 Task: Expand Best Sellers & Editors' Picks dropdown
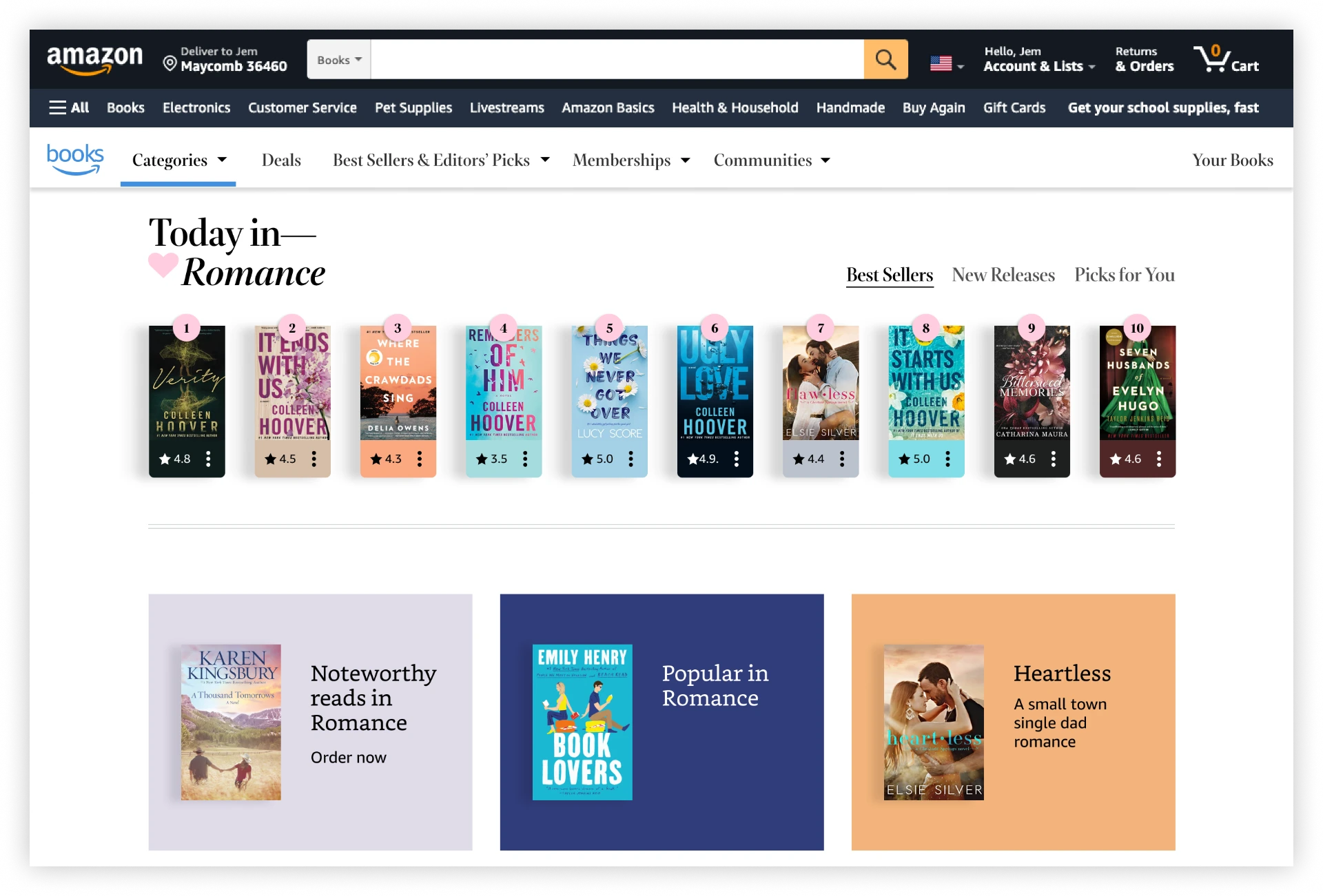pos(441,160)
